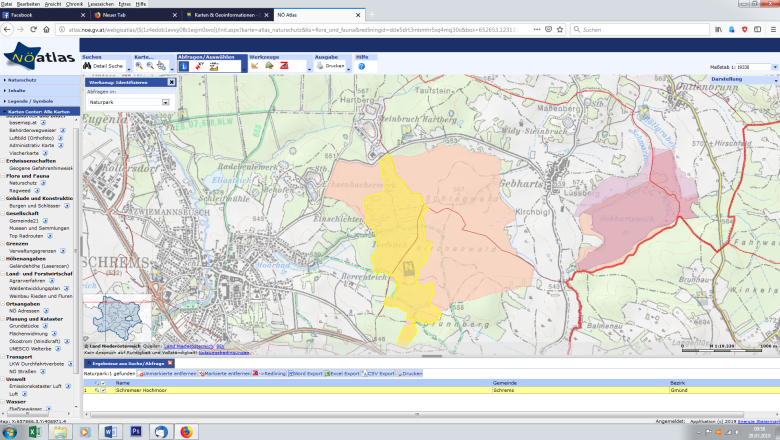
Task: Expand the Ausgabe toolbar group arrow
Action: (348, 69)
